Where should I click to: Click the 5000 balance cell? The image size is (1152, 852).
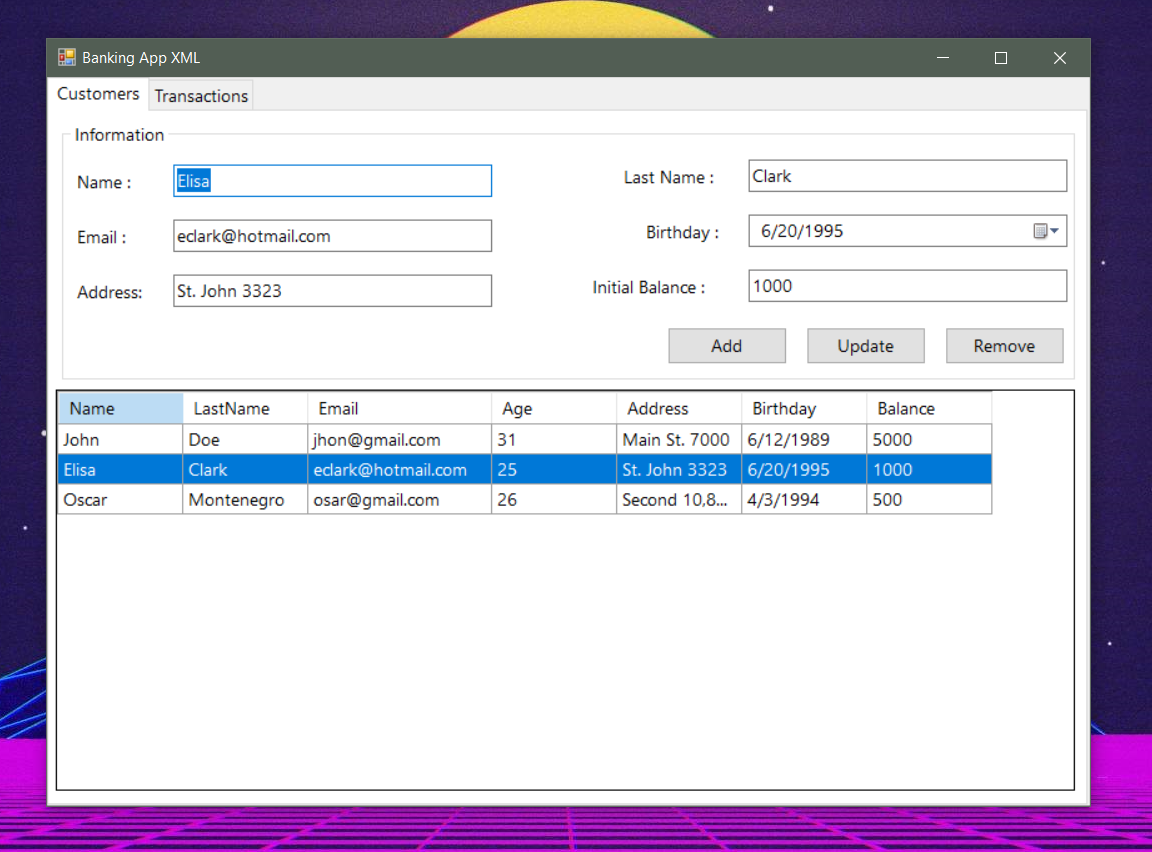pos(929,439)
